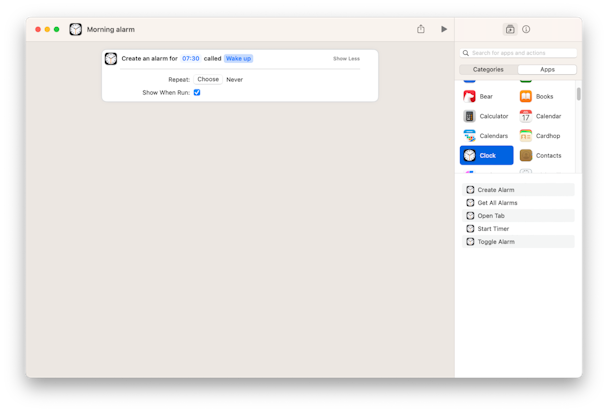Pick the Cardhop app

coord(540,136)
